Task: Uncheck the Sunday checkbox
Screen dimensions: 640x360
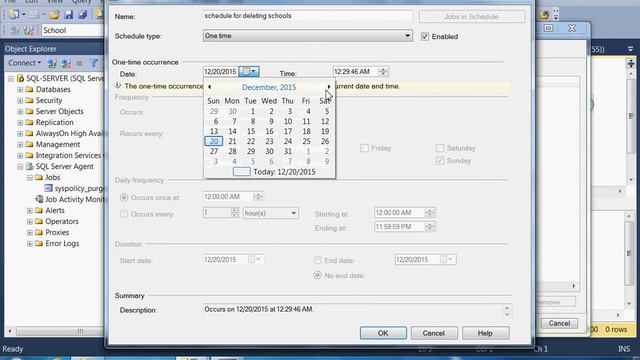Action: point(440,160)
